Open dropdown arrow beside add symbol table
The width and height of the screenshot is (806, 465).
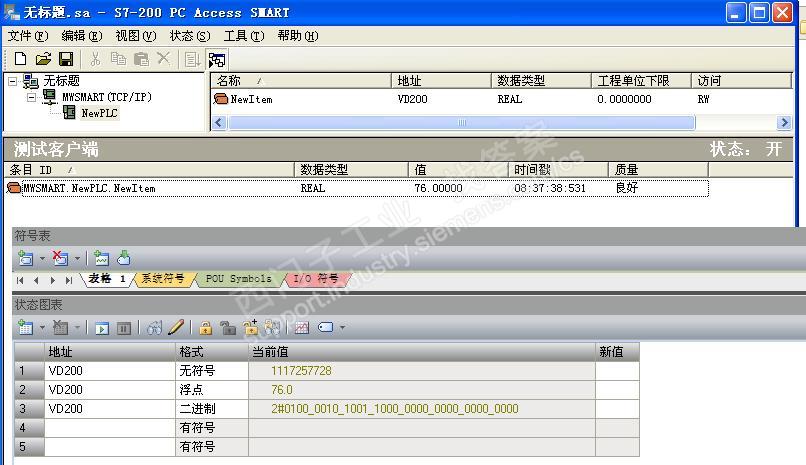tap(42, 258)
